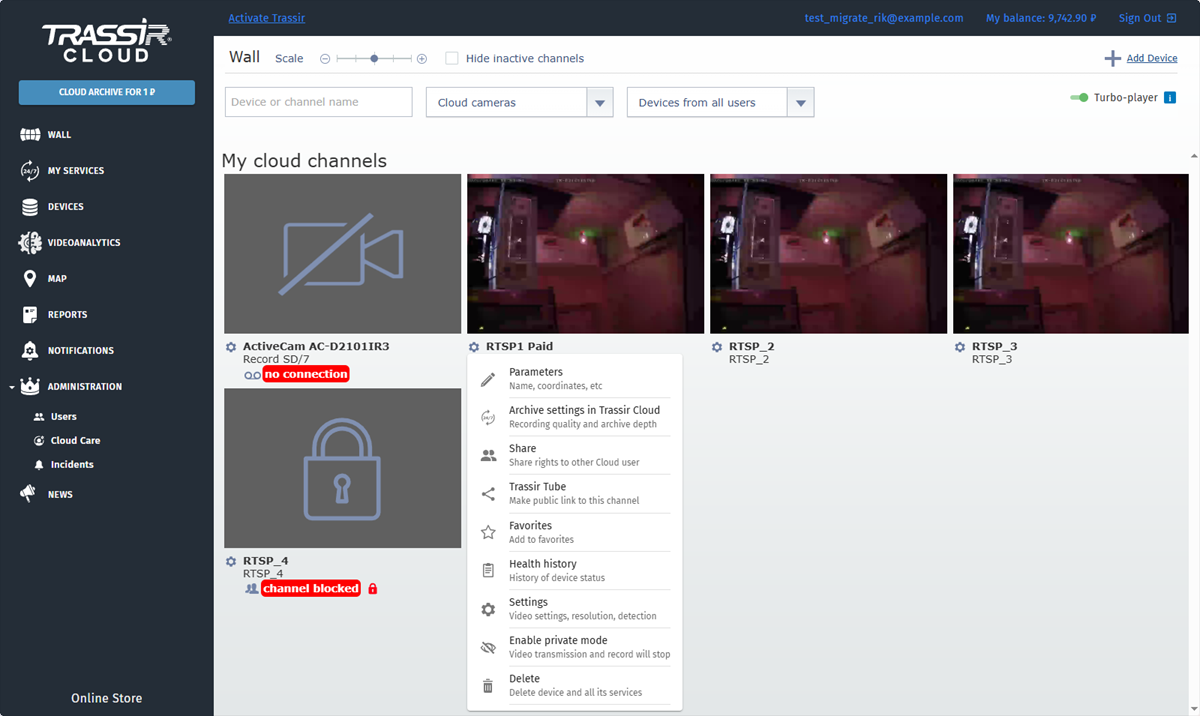
Task: Click the scale zoom-out minus icon
Action: pyautogui.click(x=325, y=59)
